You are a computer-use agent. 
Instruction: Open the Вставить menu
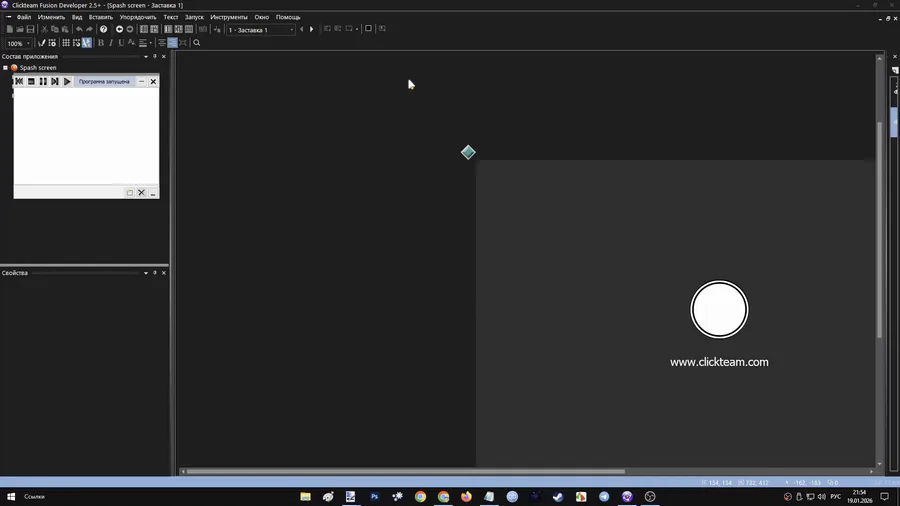[x=101, y=17]
